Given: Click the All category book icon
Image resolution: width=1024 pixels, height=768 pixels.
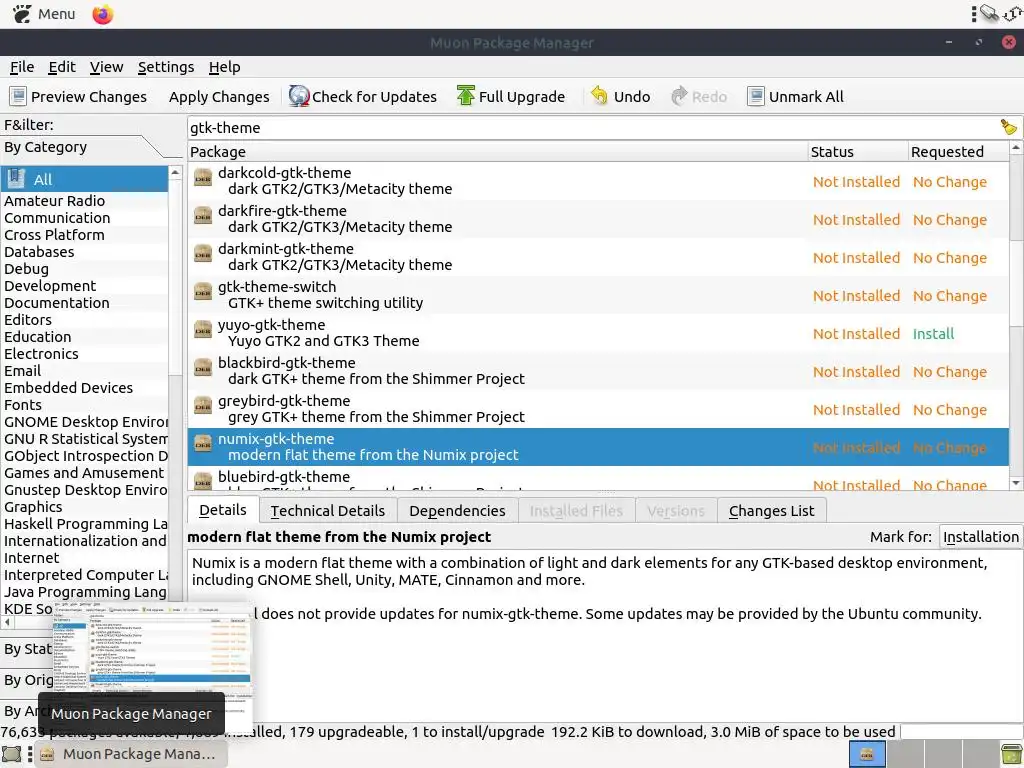Looking at the screenshot, I should (x=16, y=179).
